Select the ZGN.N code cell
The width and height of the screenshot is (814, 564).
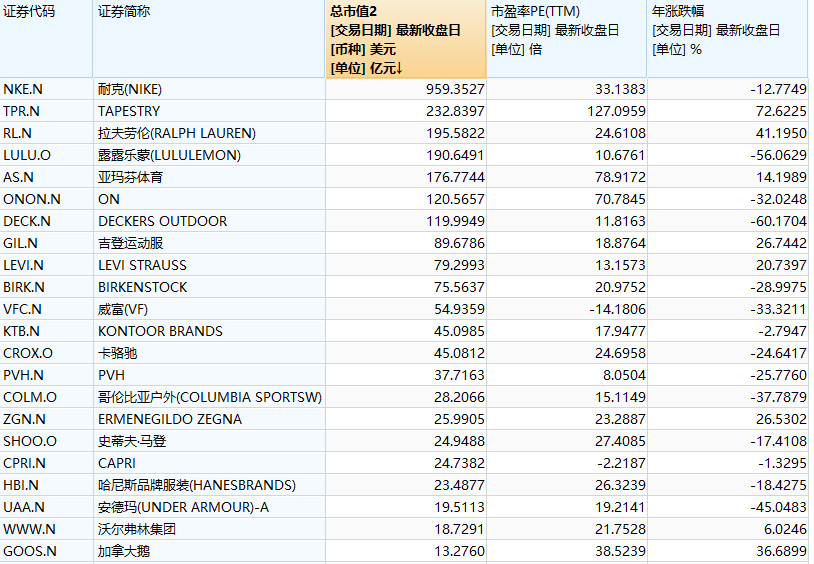click(46, 419)
